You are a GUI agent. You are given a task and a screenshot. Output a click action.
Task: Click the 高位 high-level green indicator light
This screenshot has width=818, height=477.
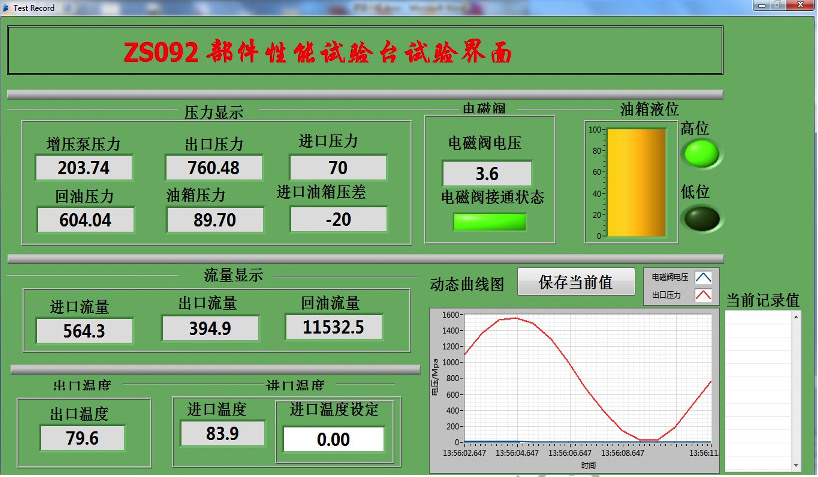tap(700, 154)
